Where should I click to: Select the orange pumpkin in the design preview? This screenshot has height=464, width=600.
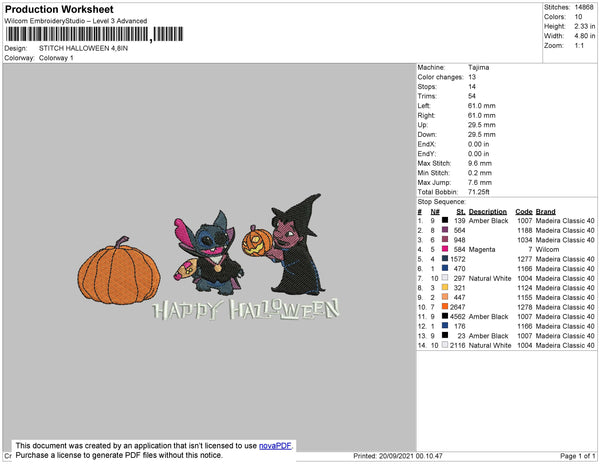(x=119, y=271)
